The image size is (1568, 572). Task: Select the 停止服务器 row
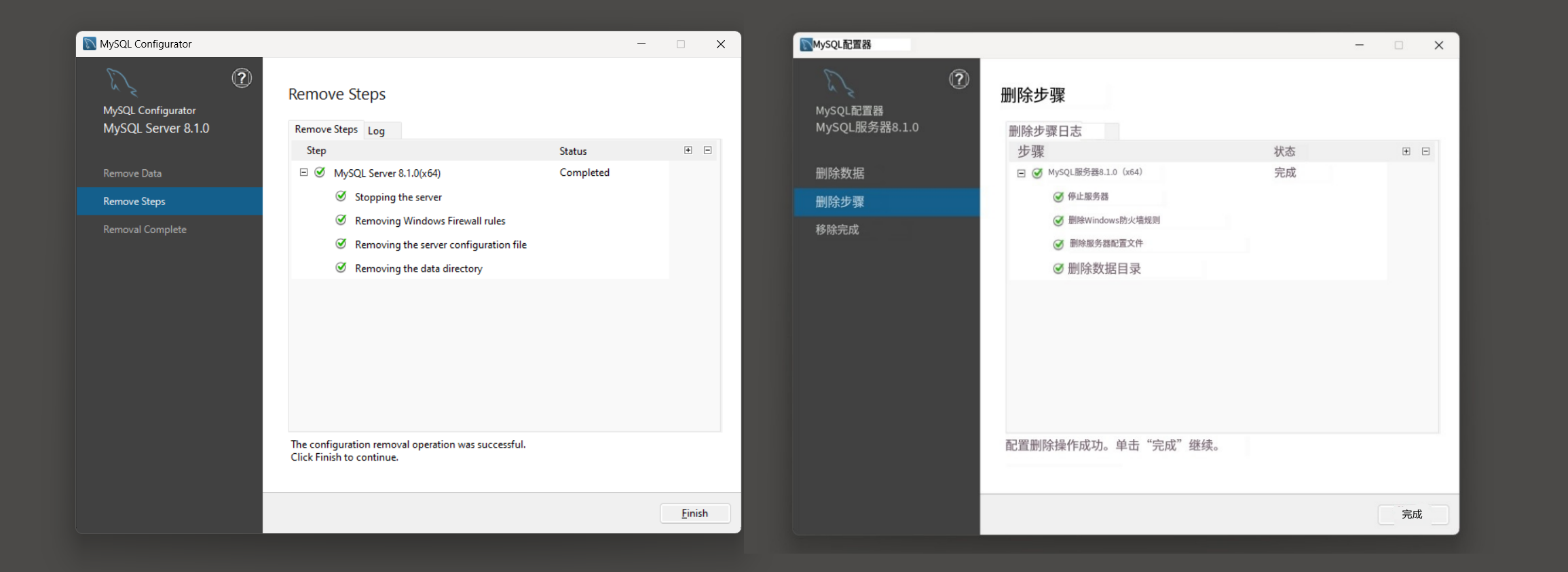[x=1088, y=196]
